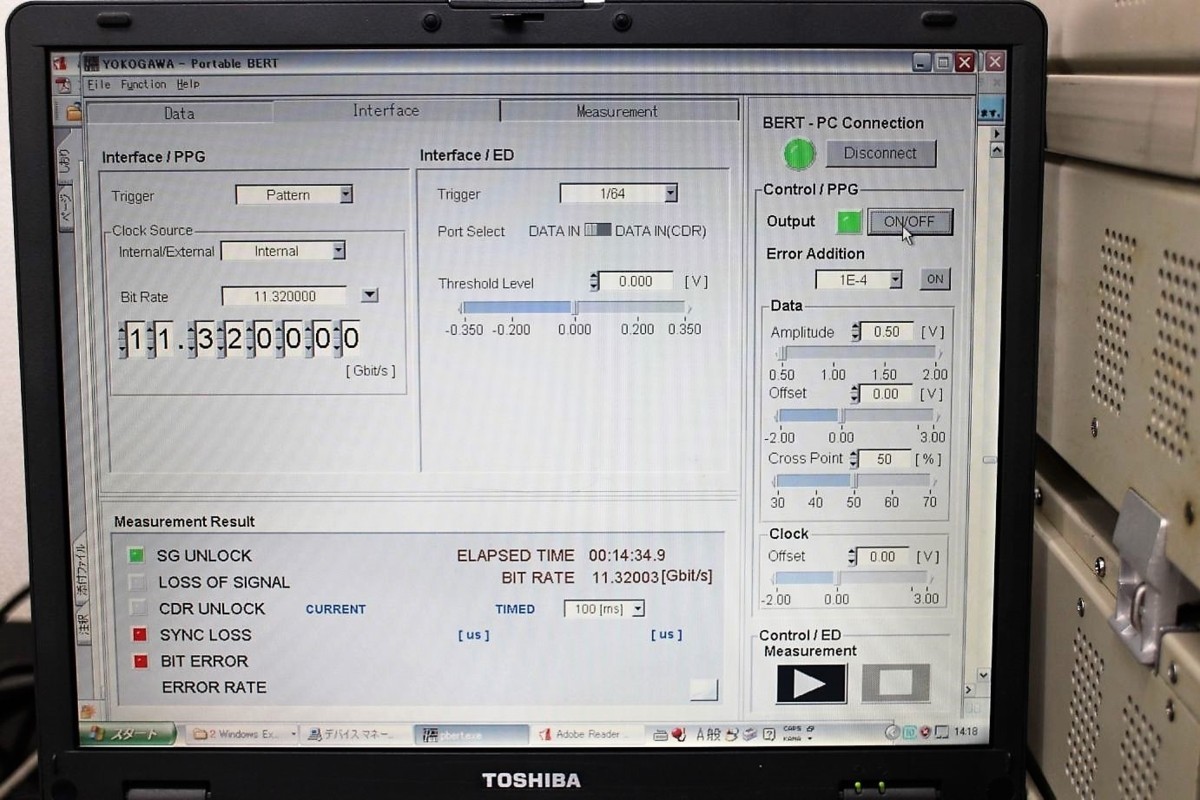Click the red SYNC LOSS indicator
1200x800 pixels.
(139, 634)
